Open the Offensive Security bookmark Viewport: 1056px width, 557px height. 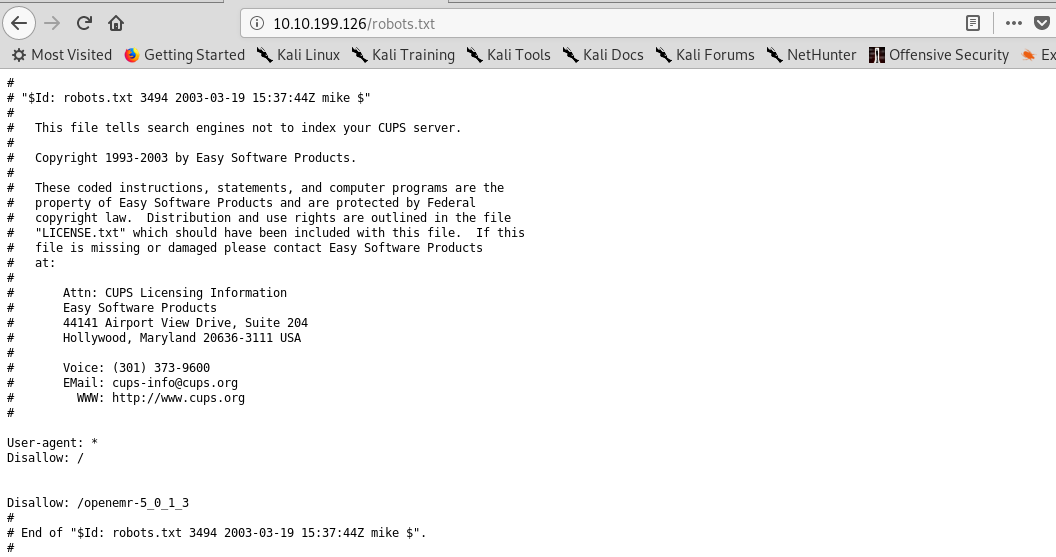coord(939,55)
